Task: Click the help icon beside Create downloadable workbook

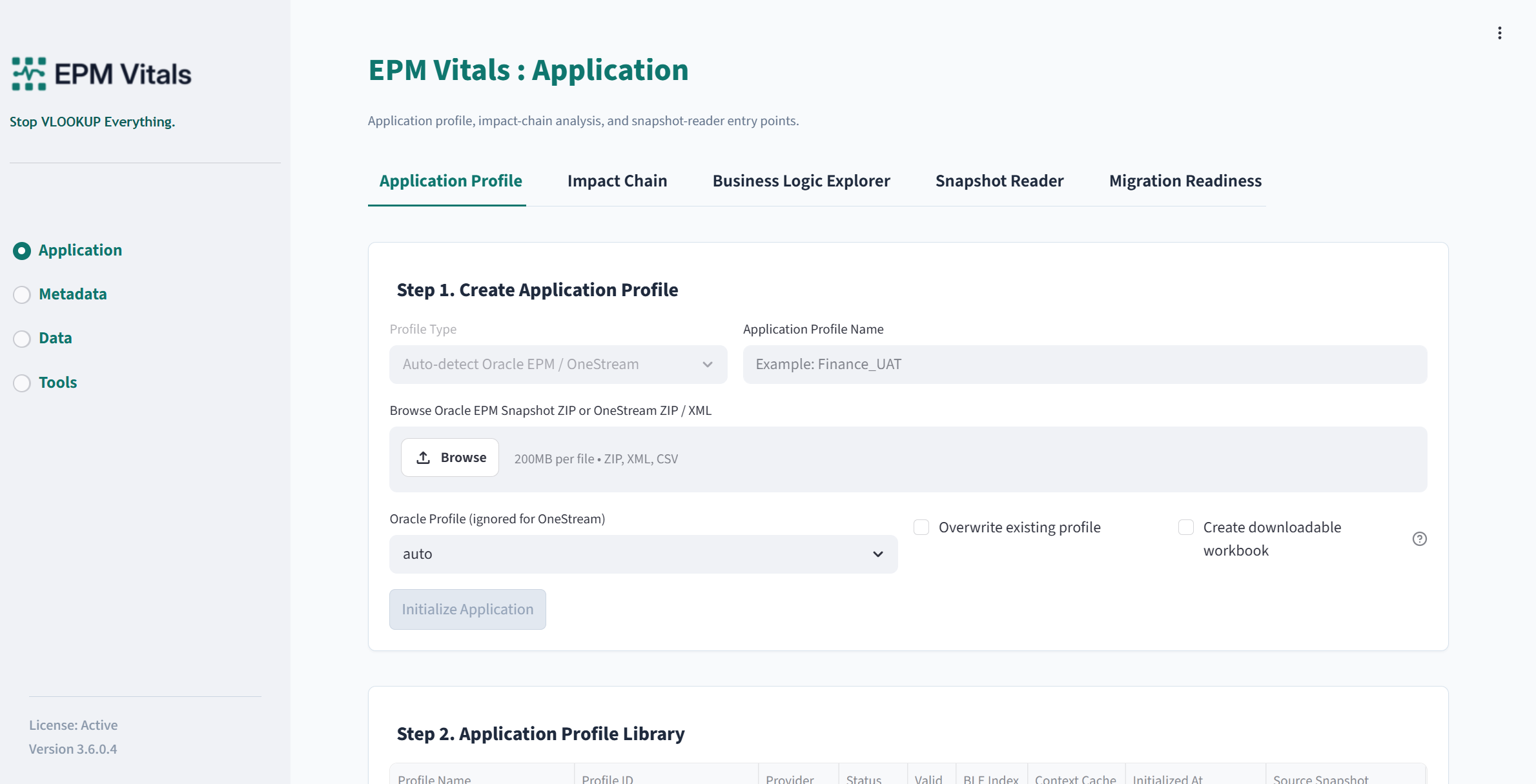Action: pyautogui.click(x=1419, y=539)
